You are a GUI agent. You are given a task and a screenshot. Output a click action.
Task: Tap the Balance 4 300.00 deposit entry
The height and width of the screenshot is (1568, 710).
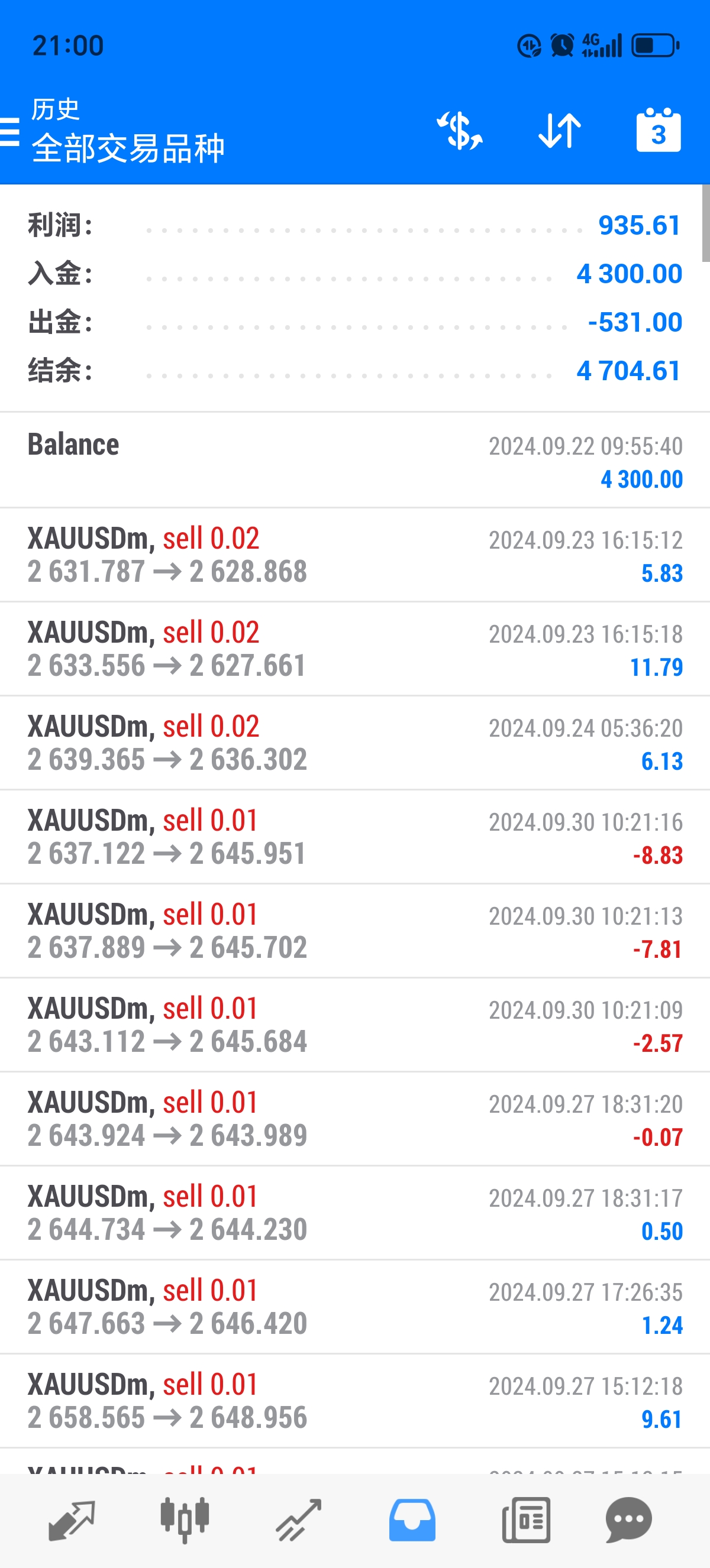click(x=354, y=461)
